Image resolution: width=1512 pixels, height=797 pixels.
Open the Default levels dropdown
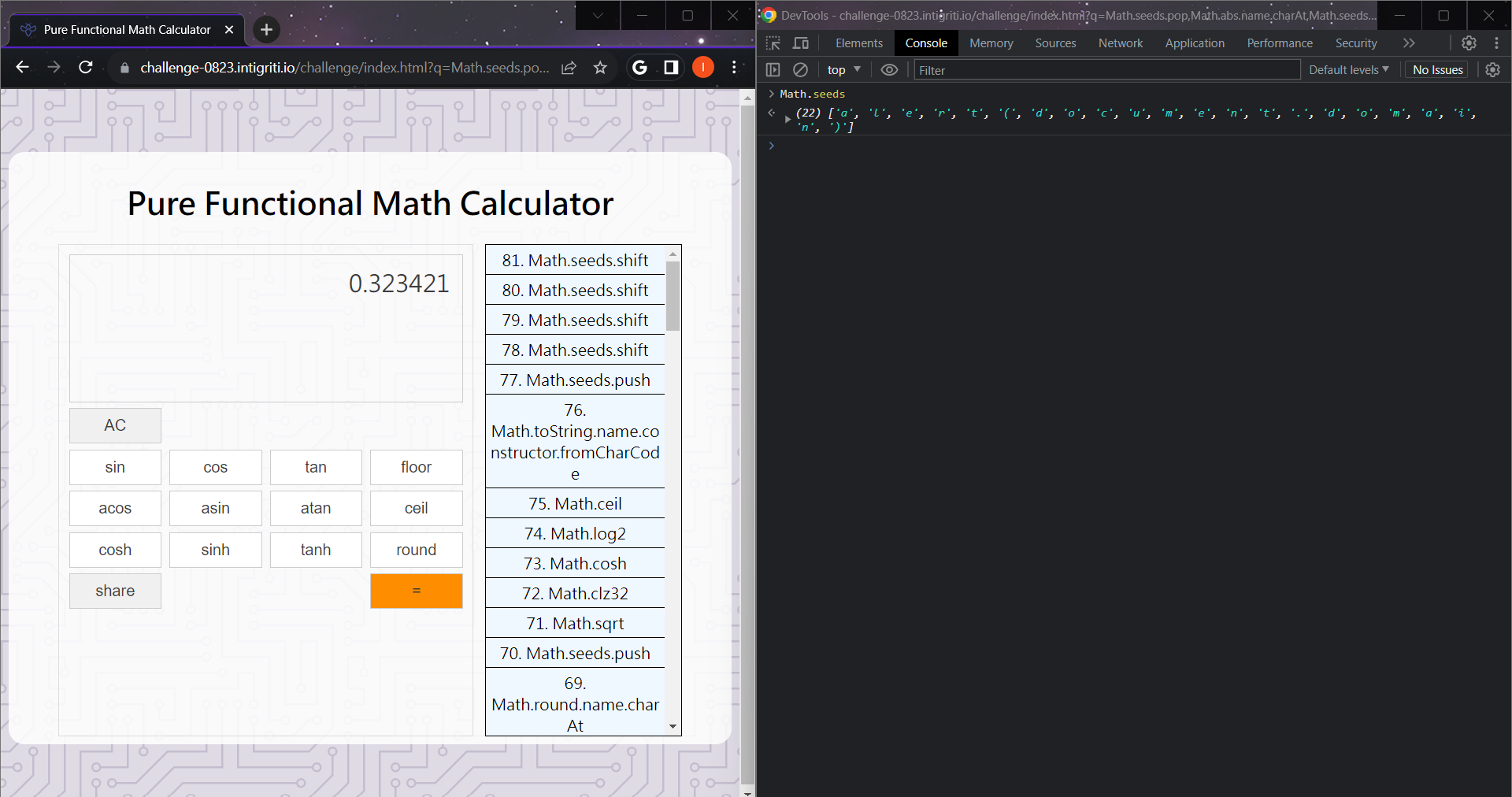click(1348, 70)
